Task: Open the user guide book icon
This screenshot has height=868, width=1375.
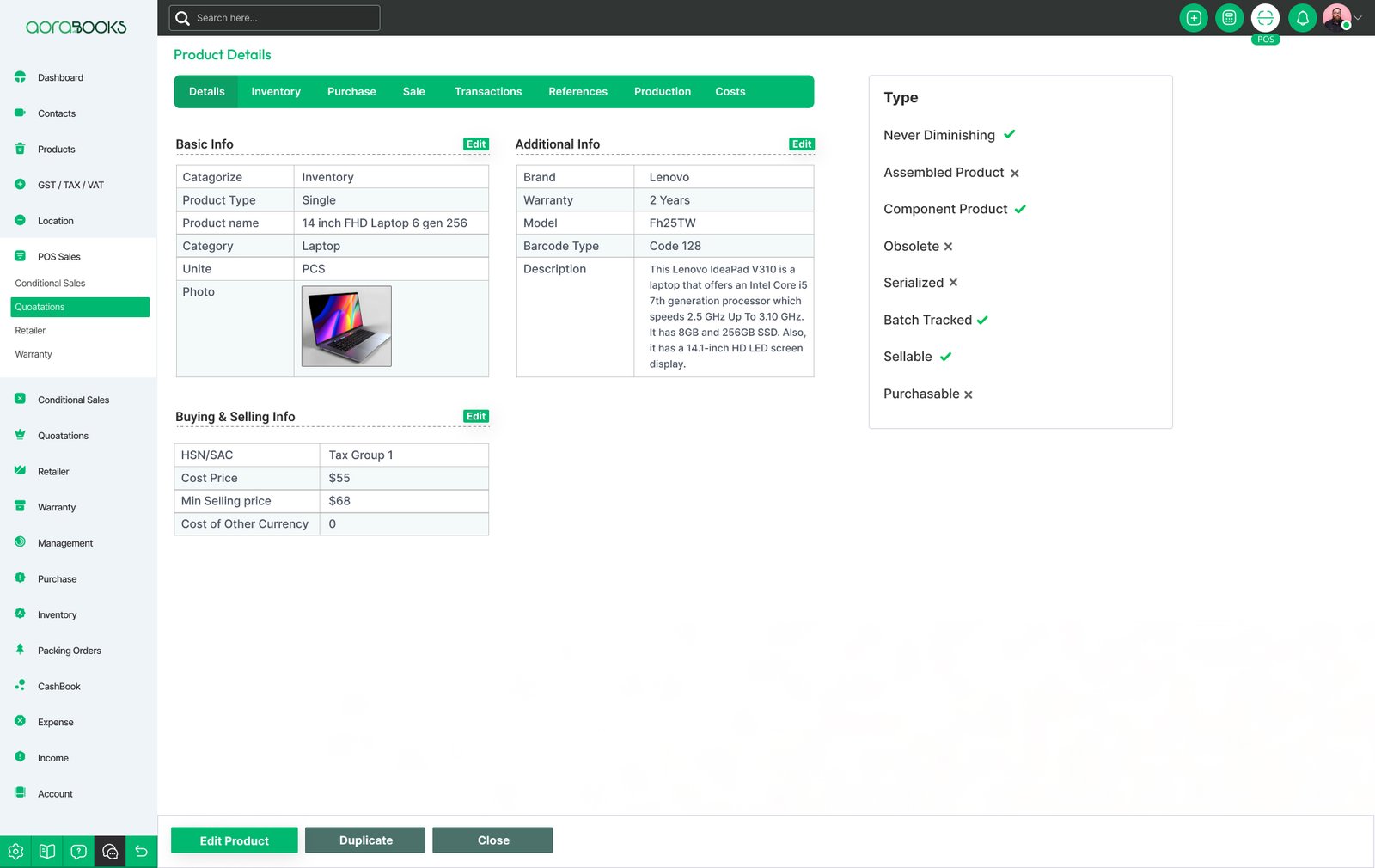Action: coord(47,852)
